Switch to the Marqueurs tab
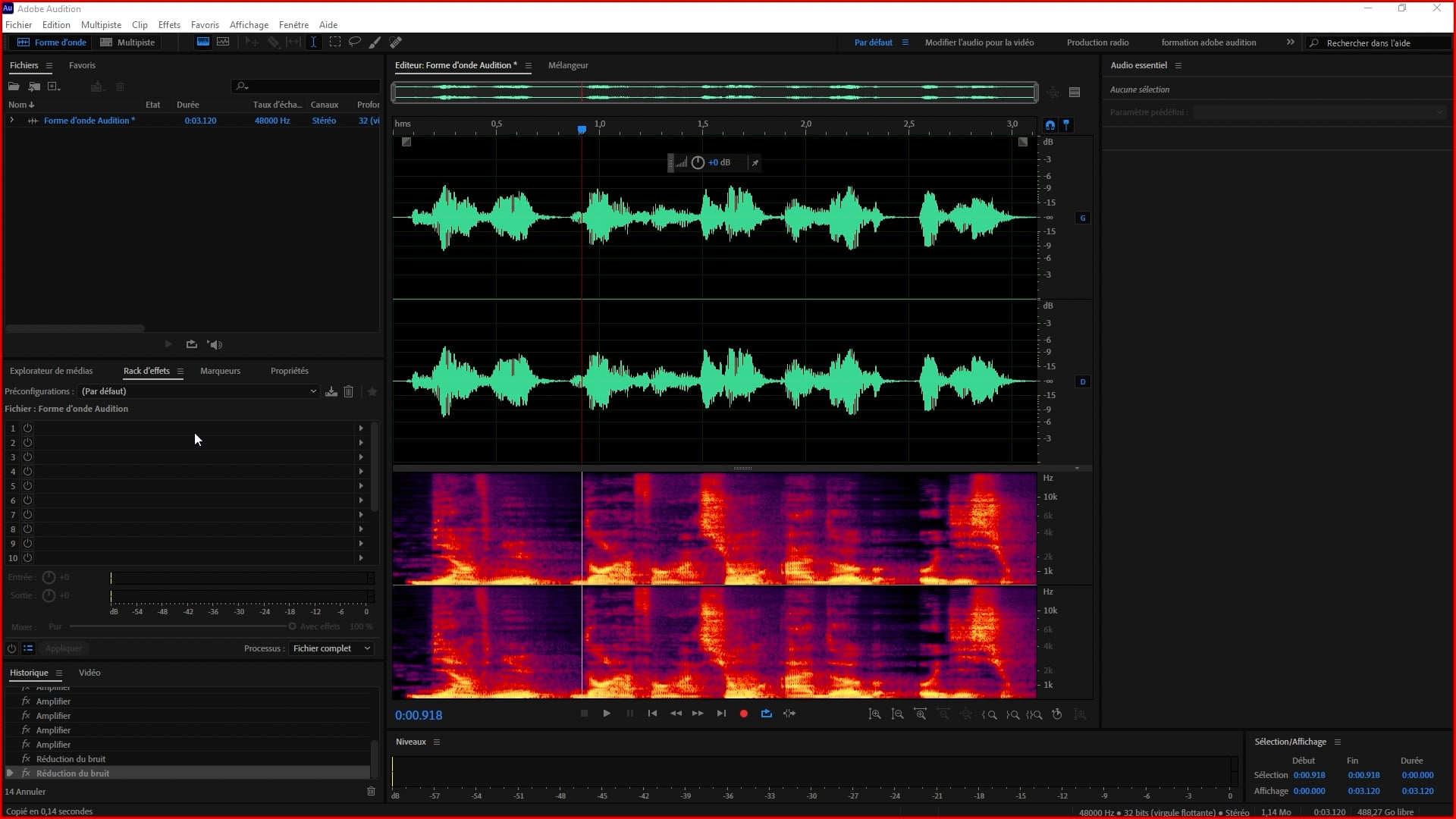Image resolution: width=1456 pixels, height=819 pixels. tap(220, 371)
